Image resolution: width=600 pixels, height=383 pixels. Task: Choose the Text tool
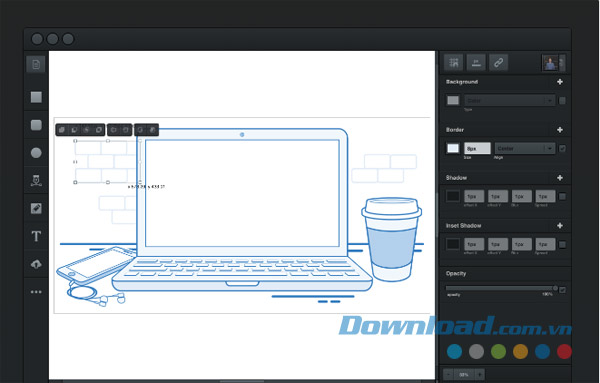click(36, 236)
